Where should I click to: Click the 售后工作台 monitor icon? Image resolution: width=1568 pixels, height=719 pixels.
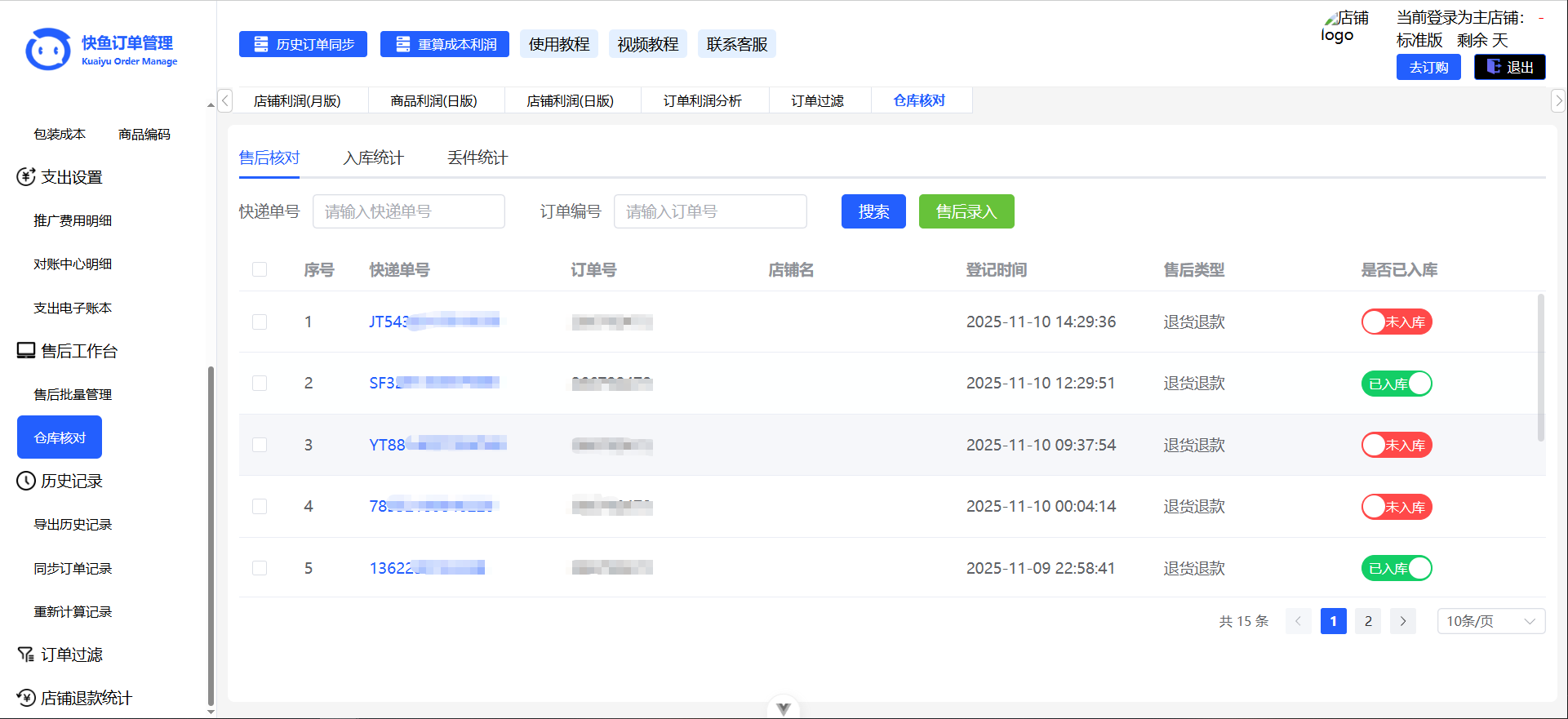[x=26, y=351]
